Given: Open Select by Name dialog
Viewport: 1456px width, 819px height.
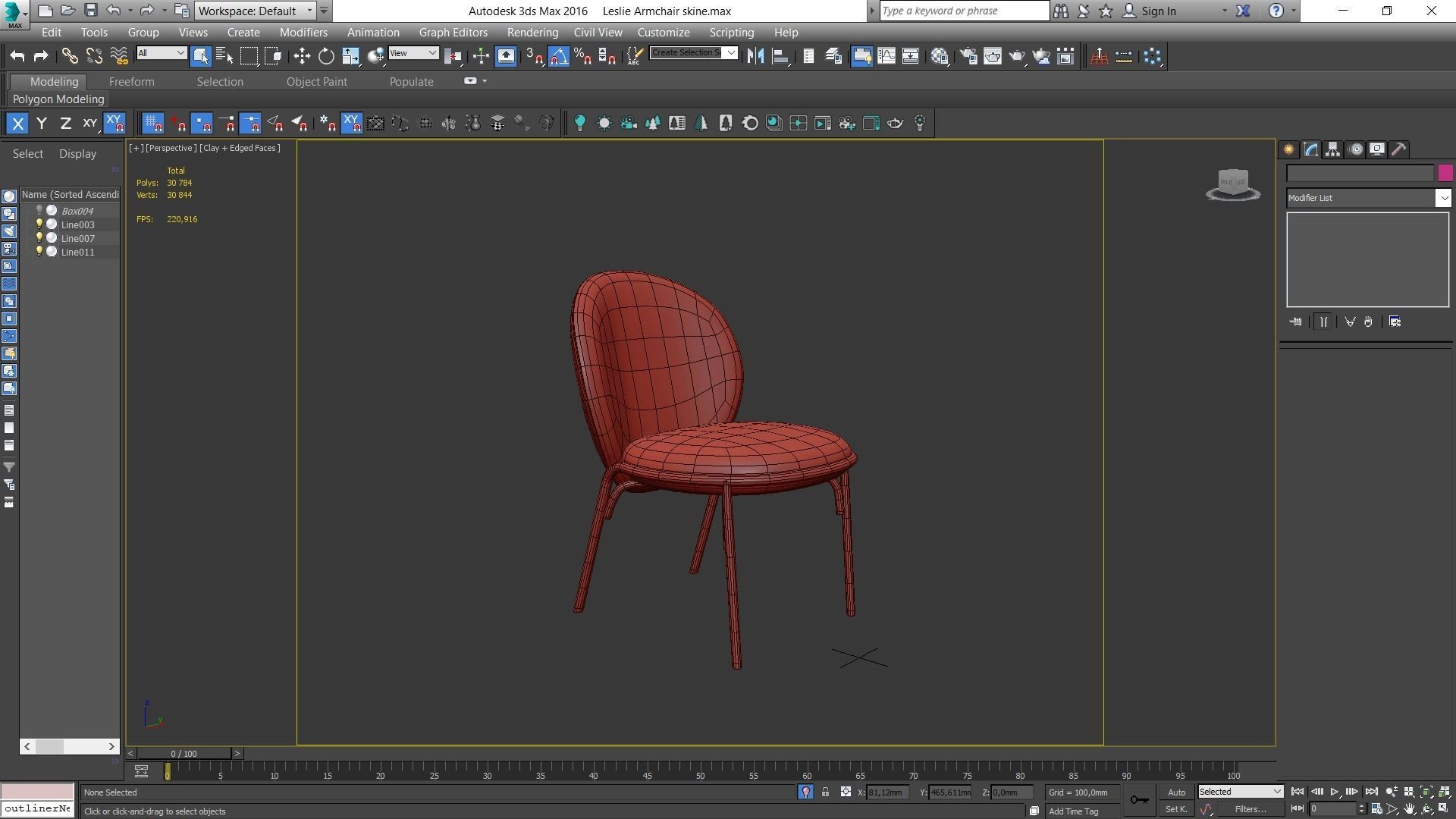Looking at the screenshot, I should 224,56.
